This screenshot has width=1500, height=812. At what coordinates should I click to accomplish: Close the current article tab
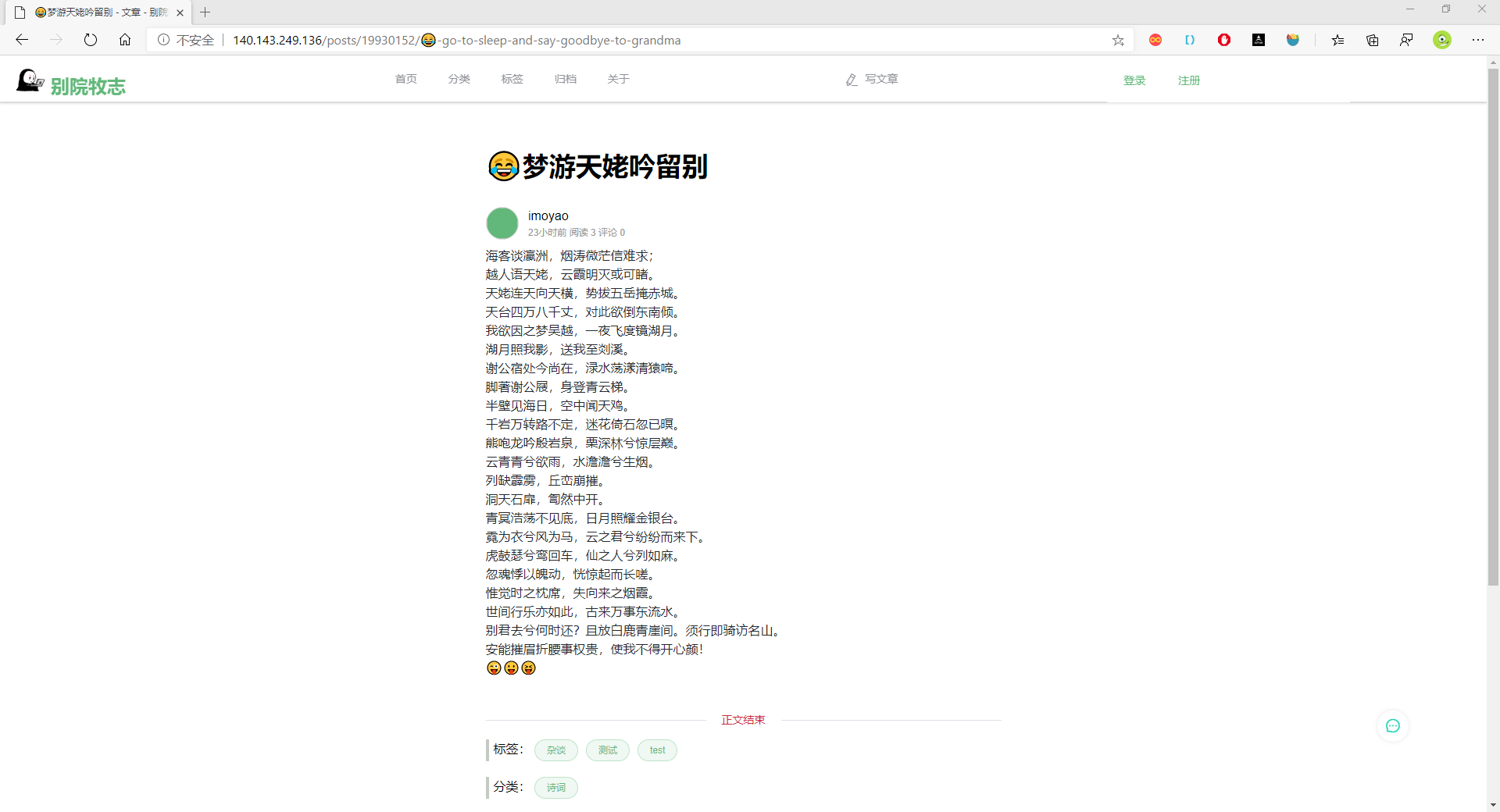tap(180, 12)
